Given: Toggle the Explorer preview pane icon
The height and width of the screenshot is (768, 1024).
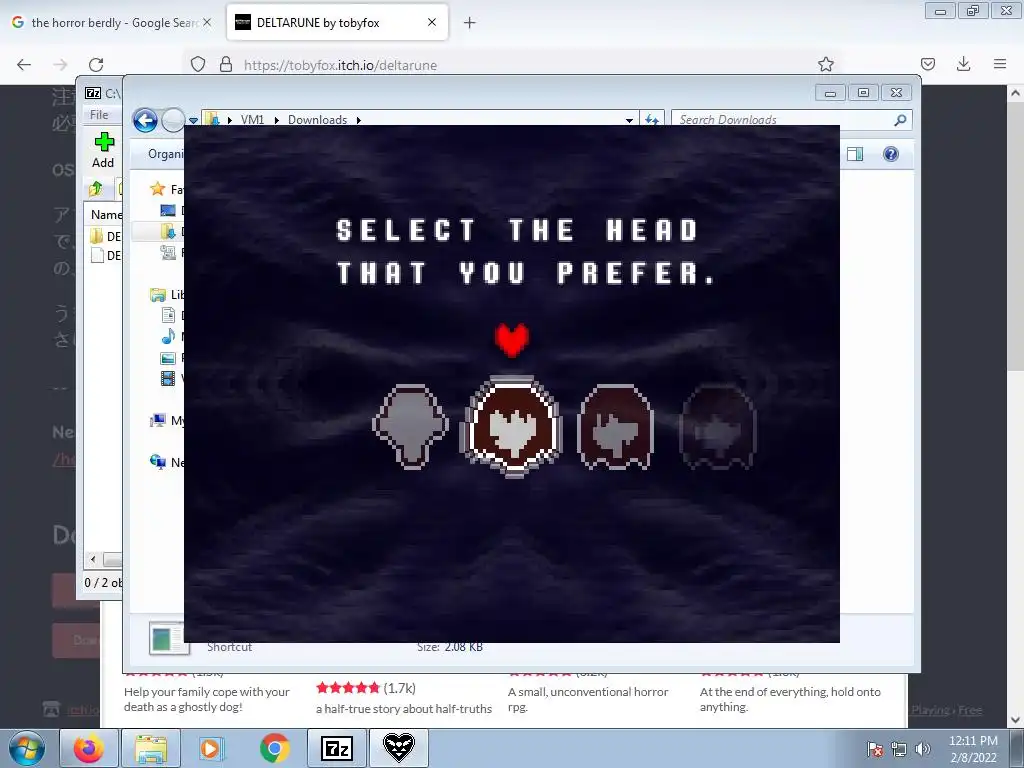Looking at the screenshot, I should coord(855,154).
